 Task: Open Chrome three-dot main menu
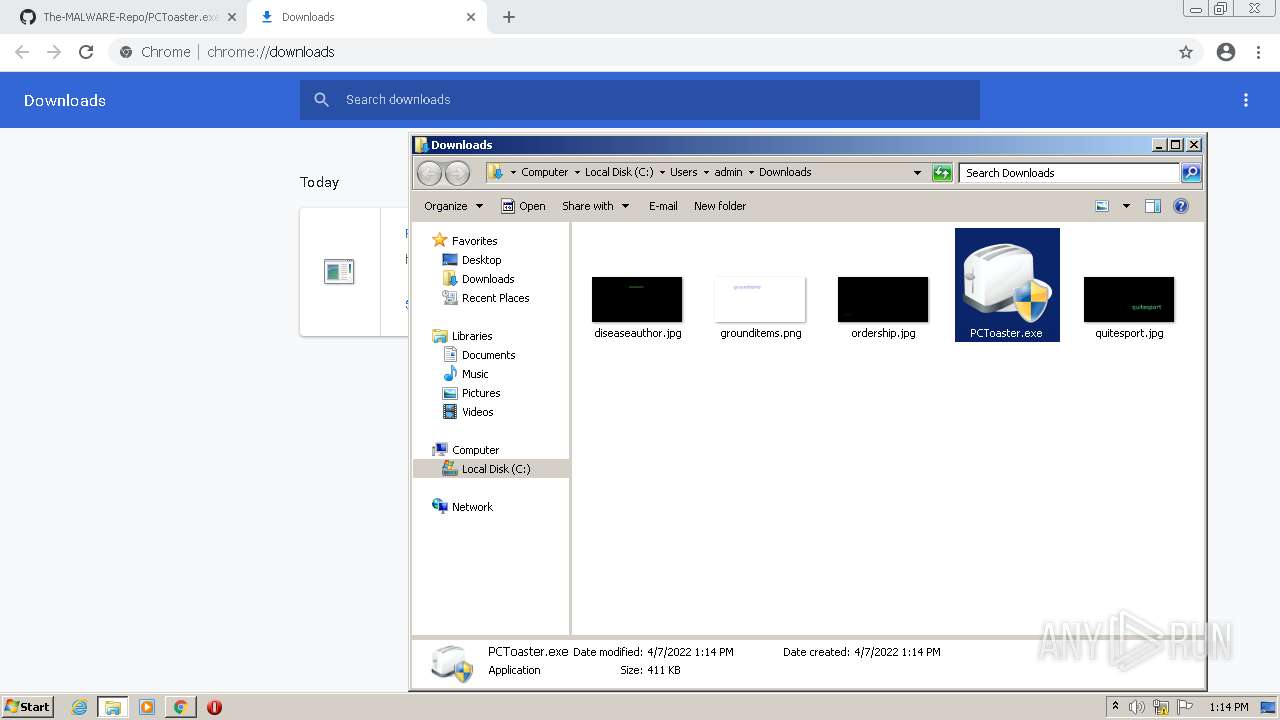coord(1259,52)
